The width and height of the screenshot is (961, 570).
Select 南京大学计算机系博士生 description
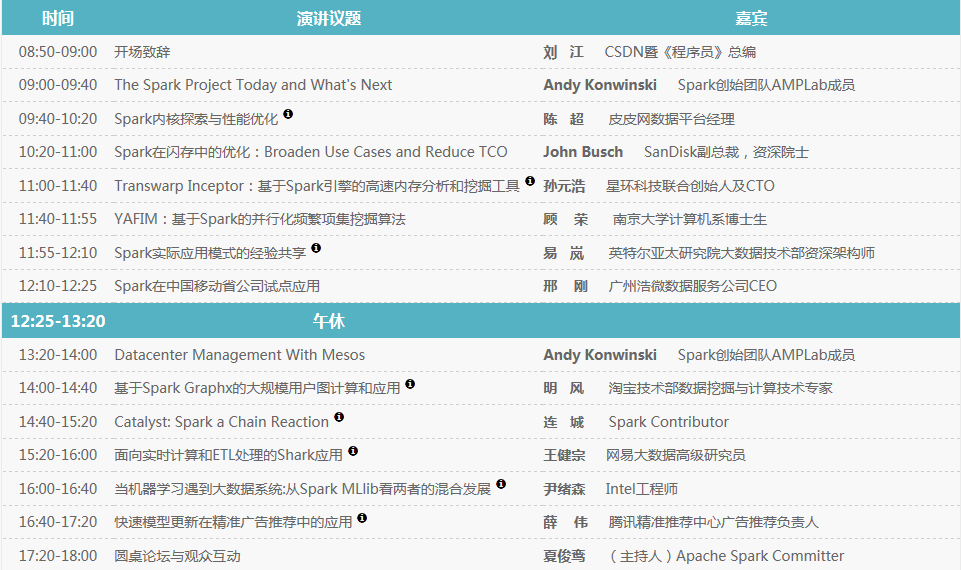pyautogui.click(x=689, y=219)
